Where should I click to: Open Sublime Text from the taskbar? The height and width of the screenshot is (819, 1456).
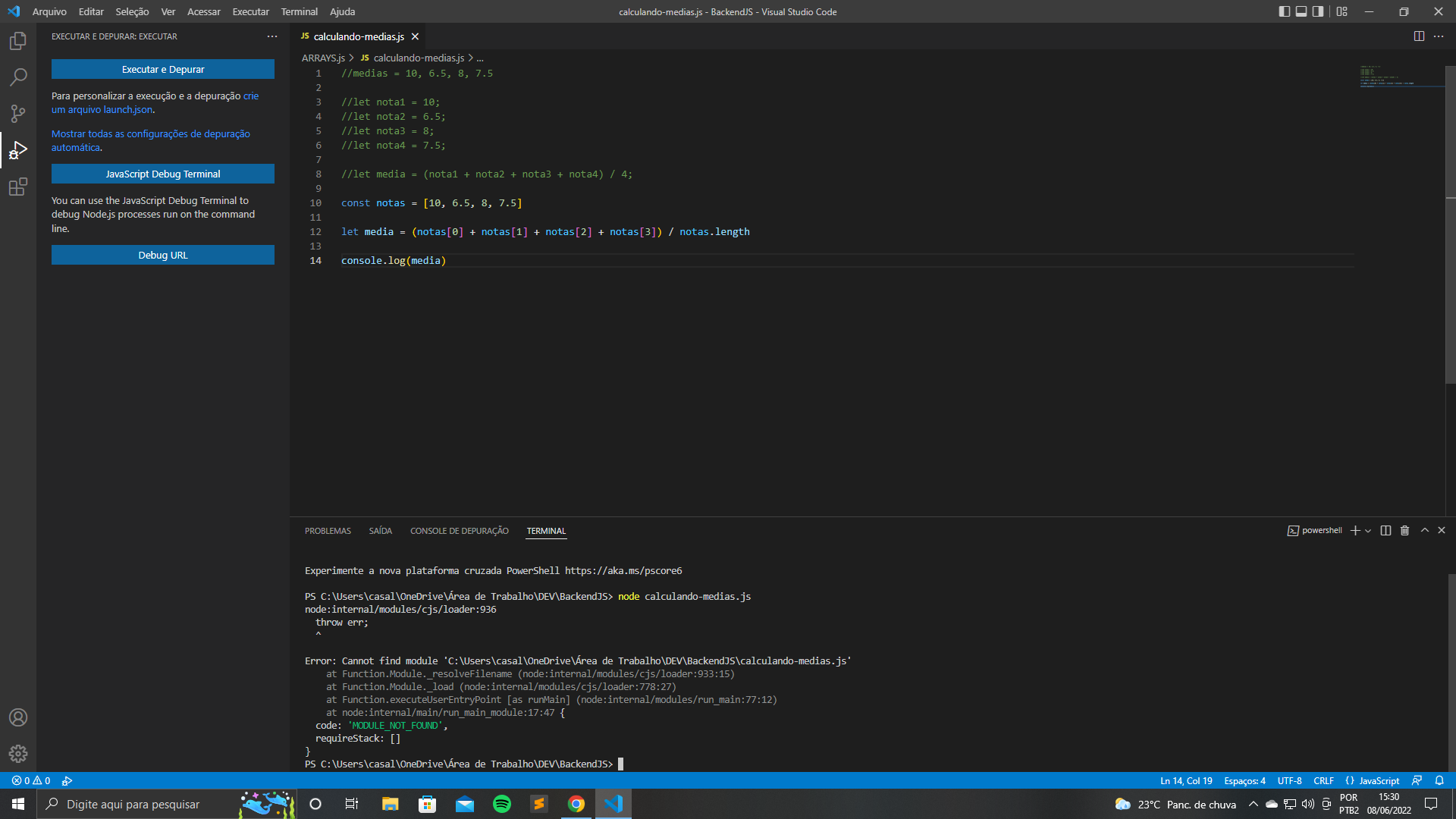pyautogui.click(x=539, y=804)
